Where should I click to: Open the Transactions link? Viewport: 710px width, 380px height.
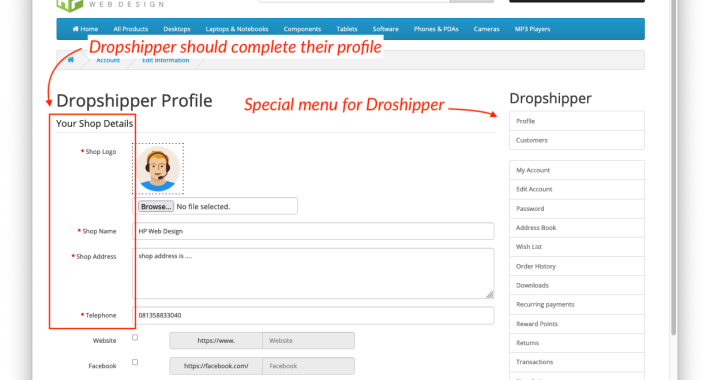[577, 362]
